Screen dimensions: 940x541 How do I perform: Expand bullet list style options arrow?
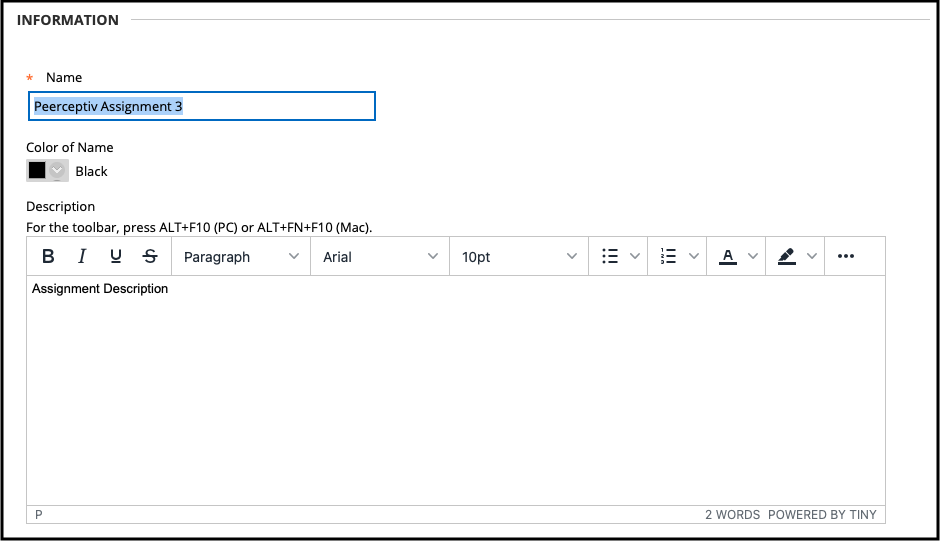[x=635, y=257]
